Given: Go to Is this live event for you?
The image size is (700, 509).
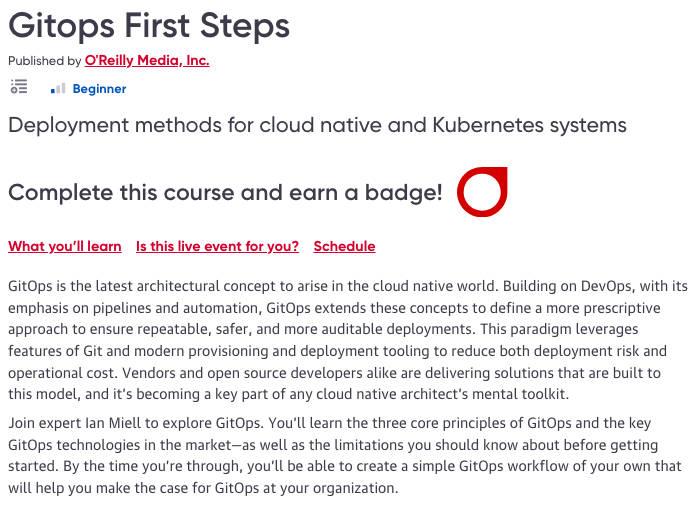Looking at the screenshot, I should pyautogui.click(x=217, y=246).
